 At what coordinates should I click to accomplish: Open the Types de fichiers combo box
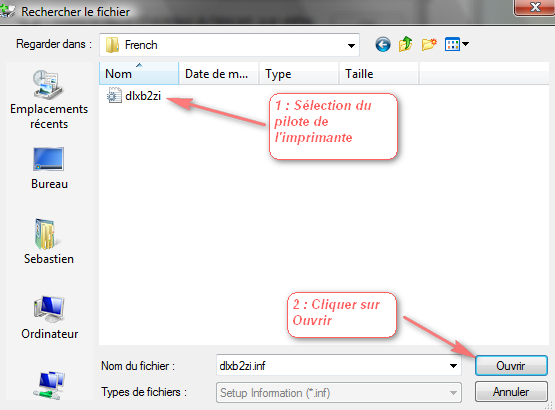pyautogui.click(x=339, y=393)
